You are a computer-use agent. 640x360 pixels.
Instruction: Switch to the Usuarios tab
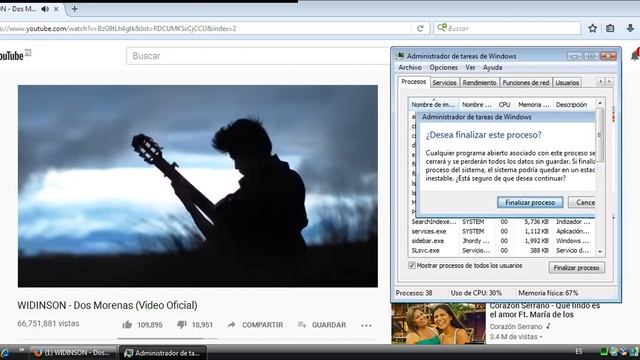[567, 82]
